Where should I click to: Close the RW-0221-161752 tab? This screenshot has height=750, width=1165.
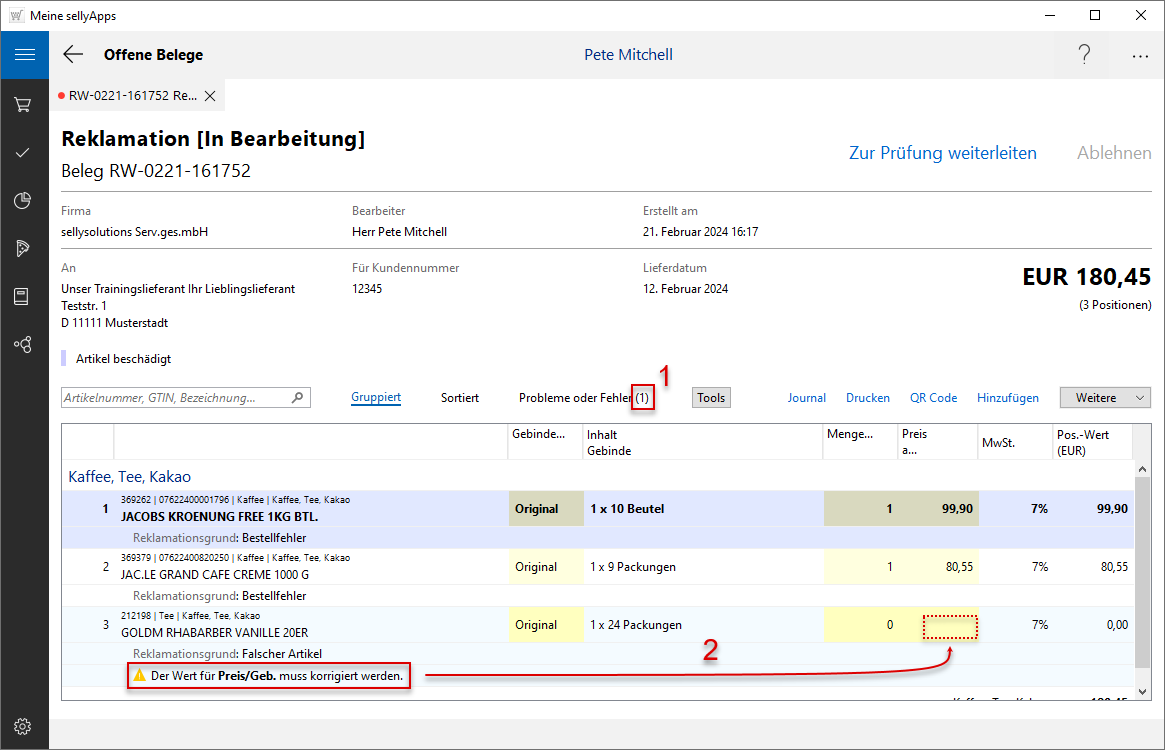click(210, 96)
